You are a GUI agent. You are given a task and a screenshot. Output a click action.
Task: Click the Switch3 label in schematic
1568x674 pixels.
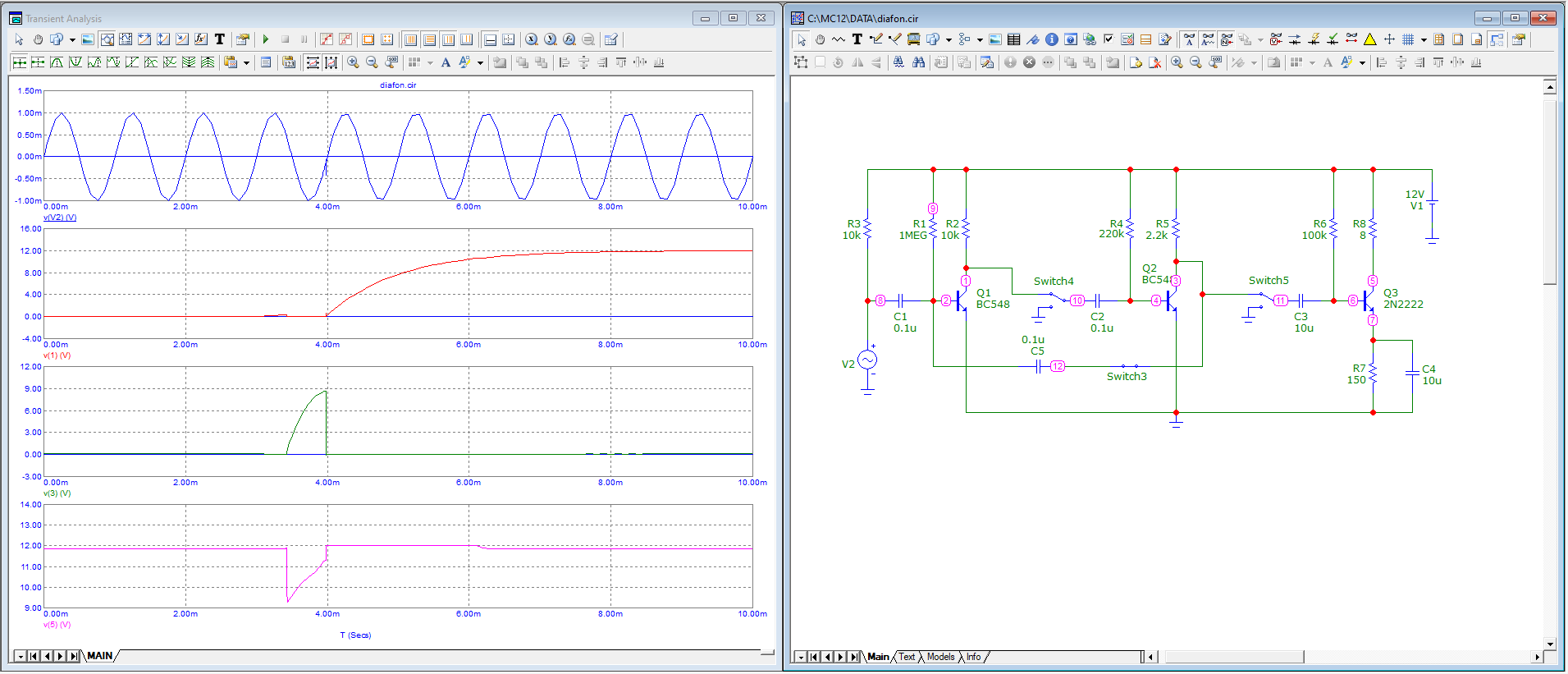point(1127,376)
